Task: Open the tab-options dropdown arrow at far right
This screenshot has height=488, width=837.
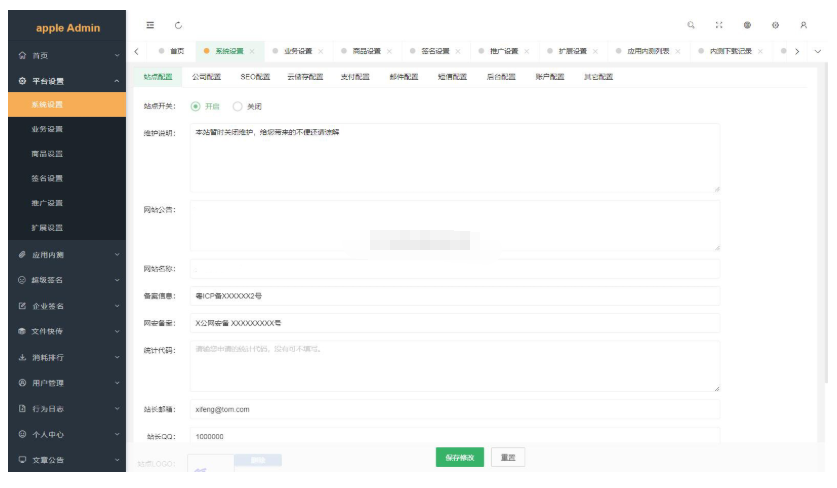Action: pyautogui.click(x=818, y=51)
